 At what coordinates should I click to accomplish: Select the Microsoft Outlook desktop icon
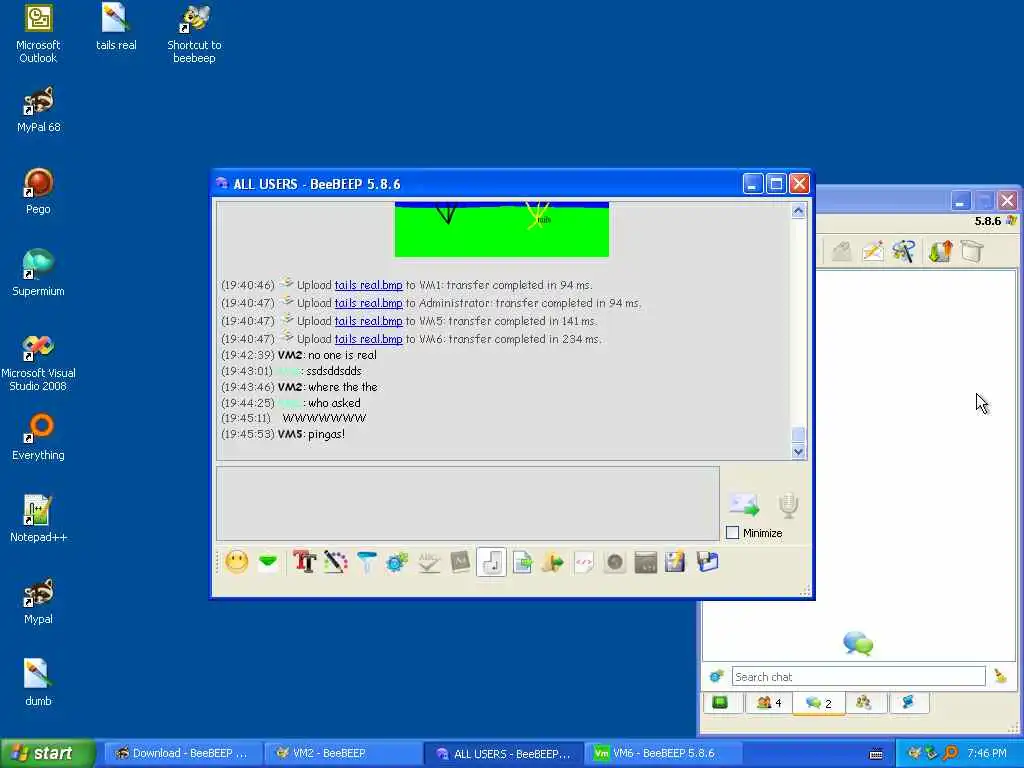point(38,34)
